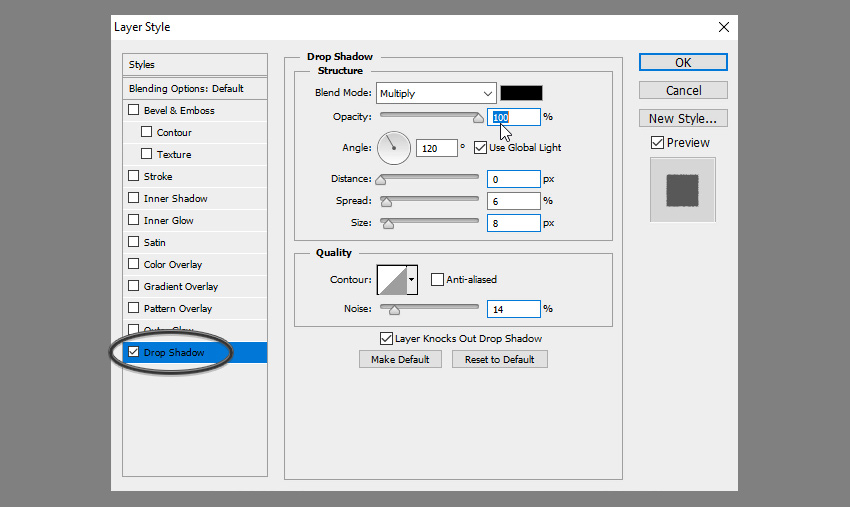The width and height of the screenshot is (850, 507).
Task: Click the Opacity slider handle
Action: point(478,118)
